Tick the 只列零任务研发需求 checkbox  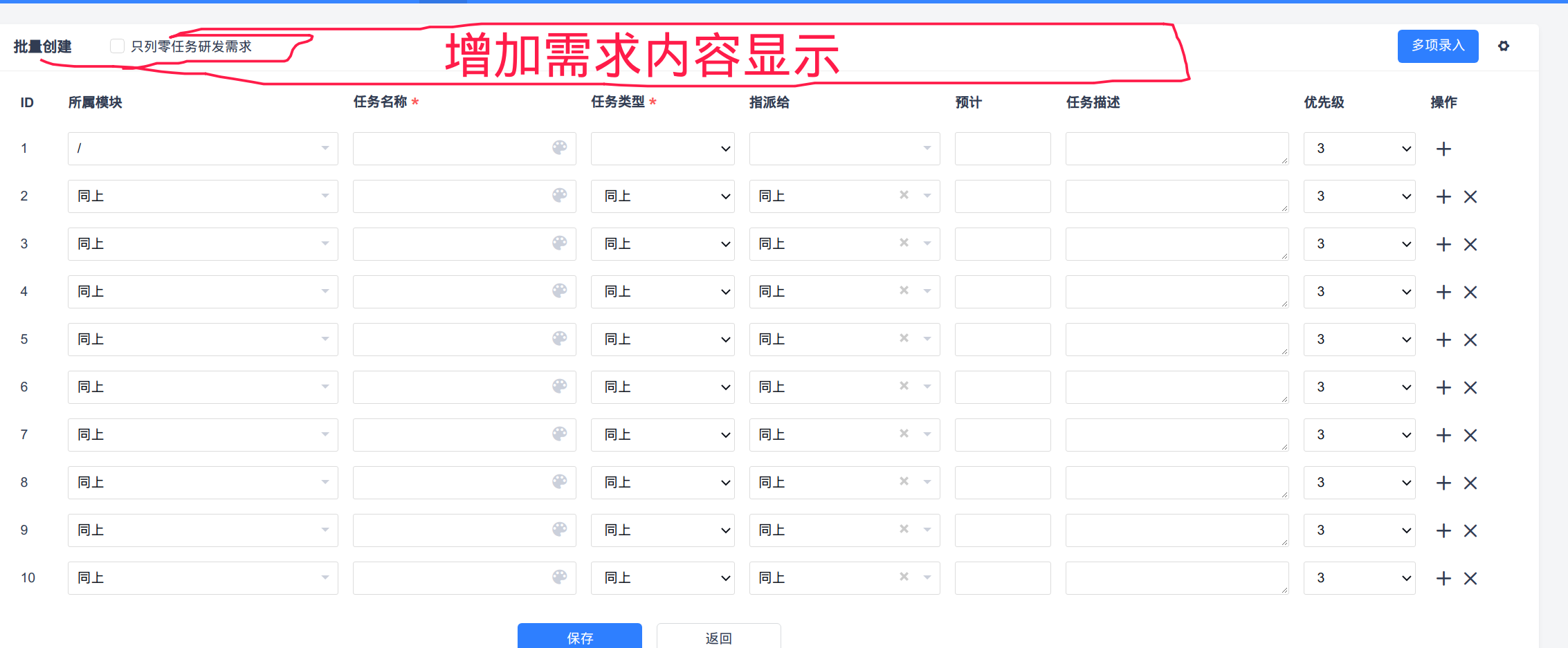click(x=117, y=46)
